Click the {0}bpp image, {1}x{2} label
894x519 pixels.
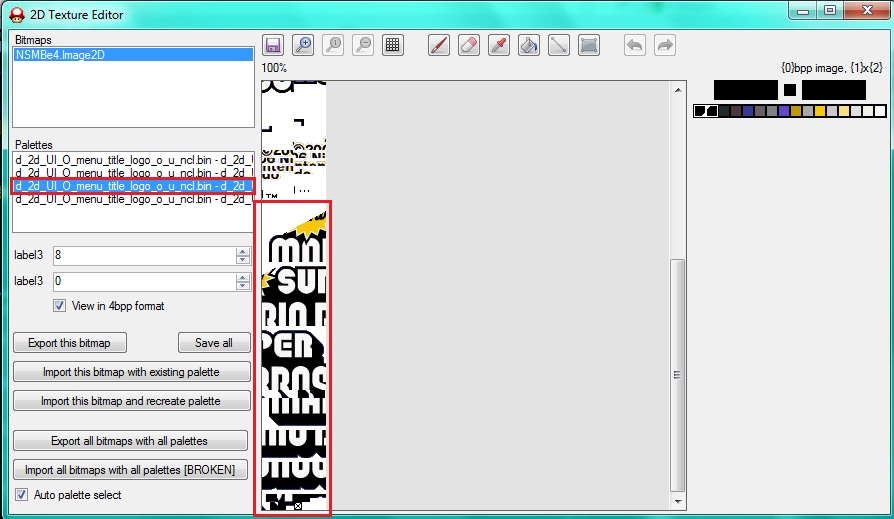click(x=832, y=68)
